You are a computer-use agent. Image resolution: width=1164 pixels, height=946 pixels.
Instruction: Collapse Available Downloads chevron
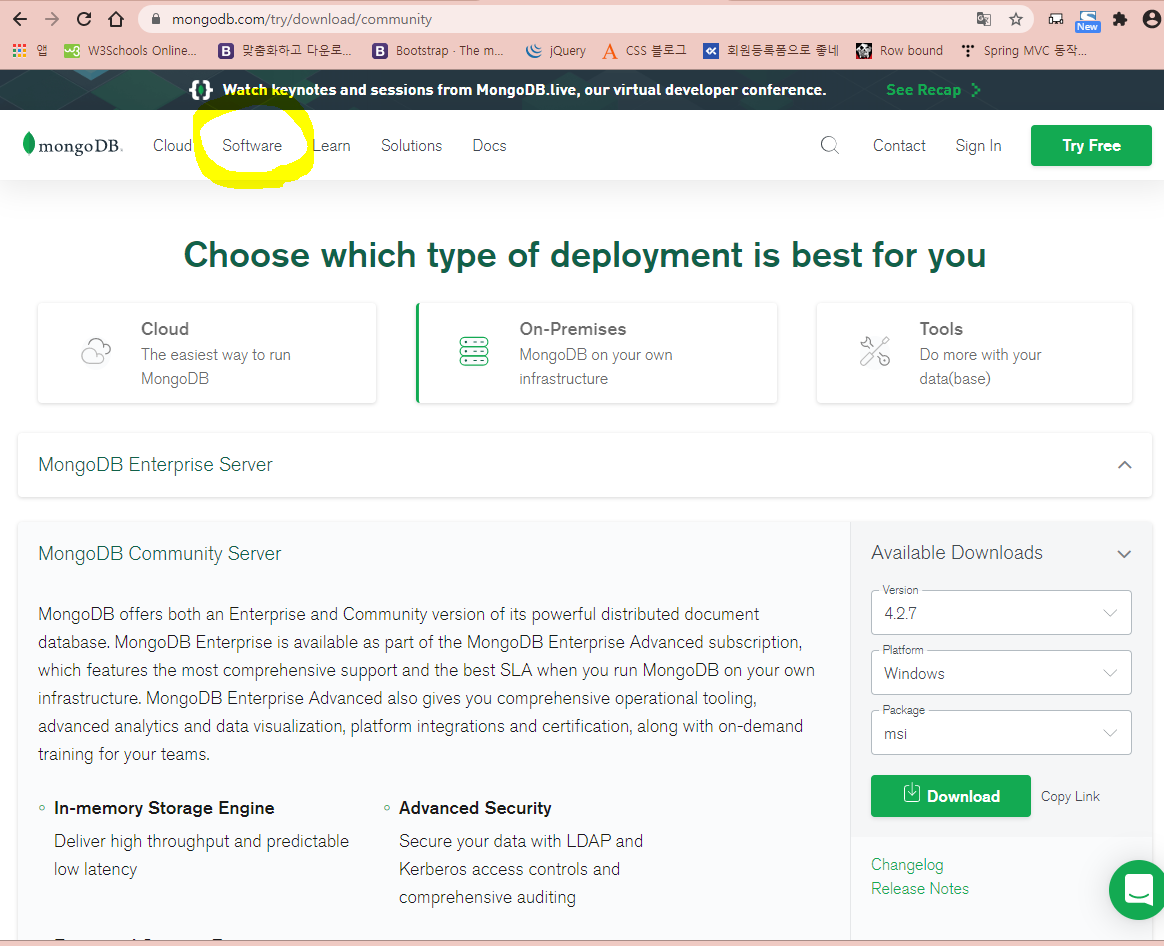pyautogui.click(x=1124, y=554)
